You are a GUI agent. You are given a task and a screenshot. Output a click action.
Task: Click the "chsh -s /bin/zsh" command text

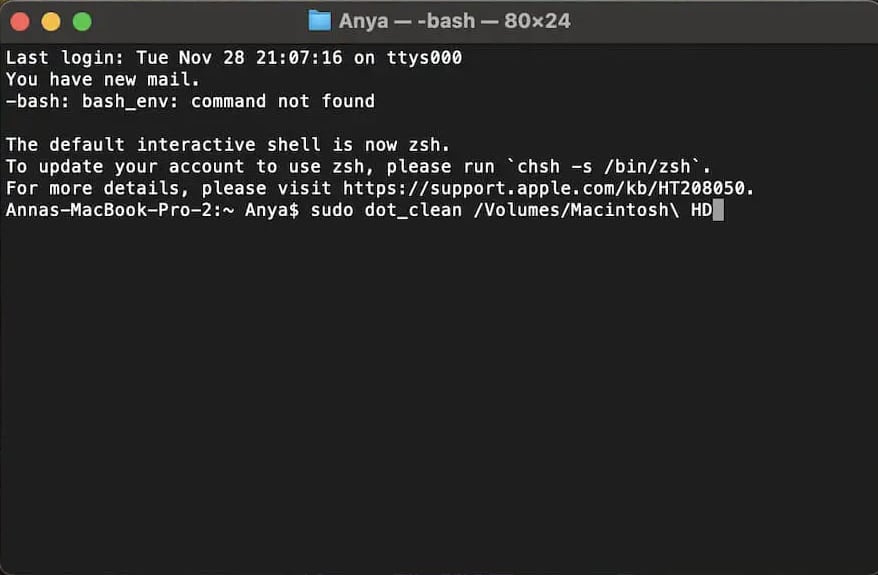(603, 166)
